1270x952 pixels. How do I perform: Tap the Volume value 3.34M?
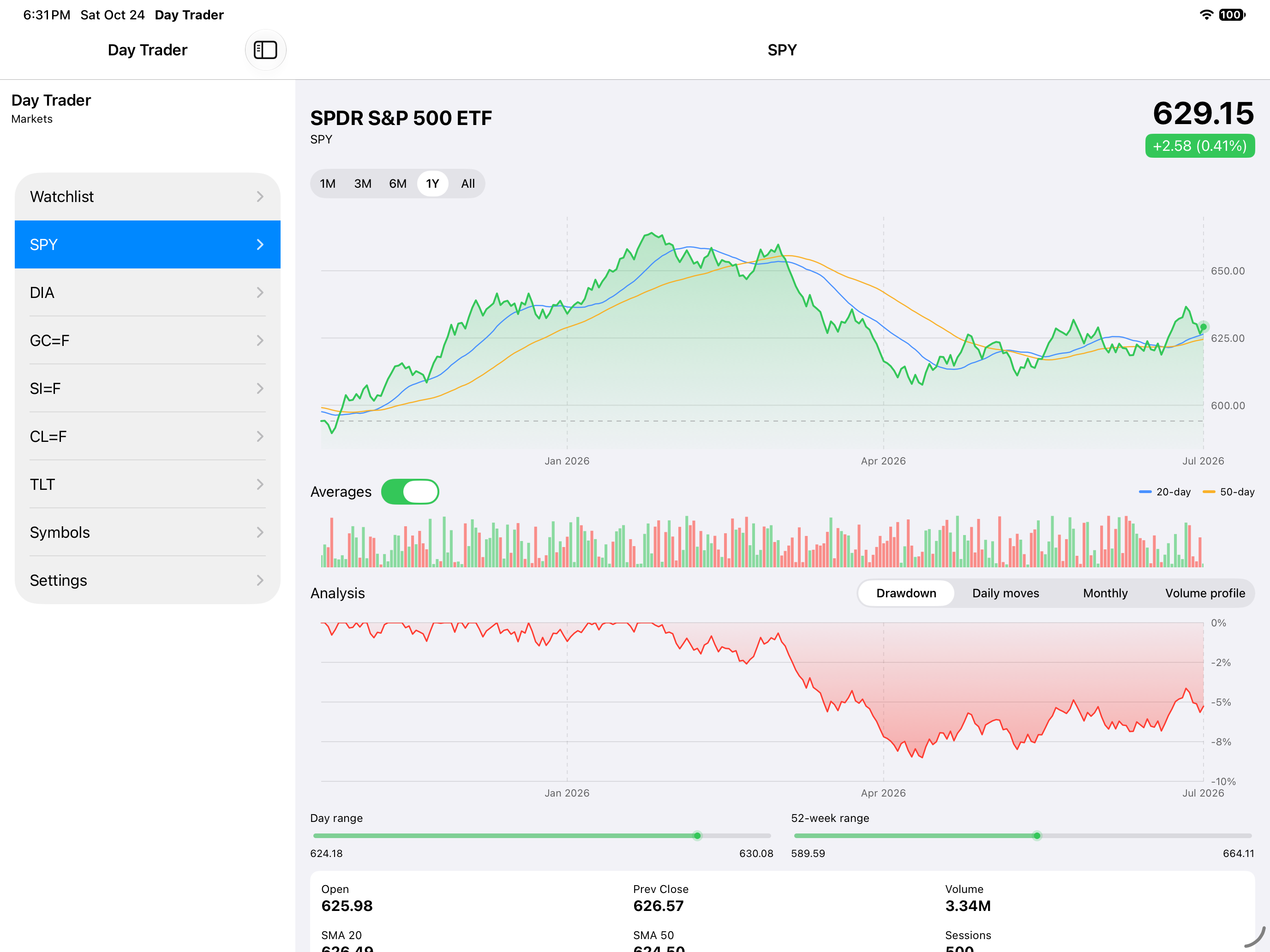968,906
